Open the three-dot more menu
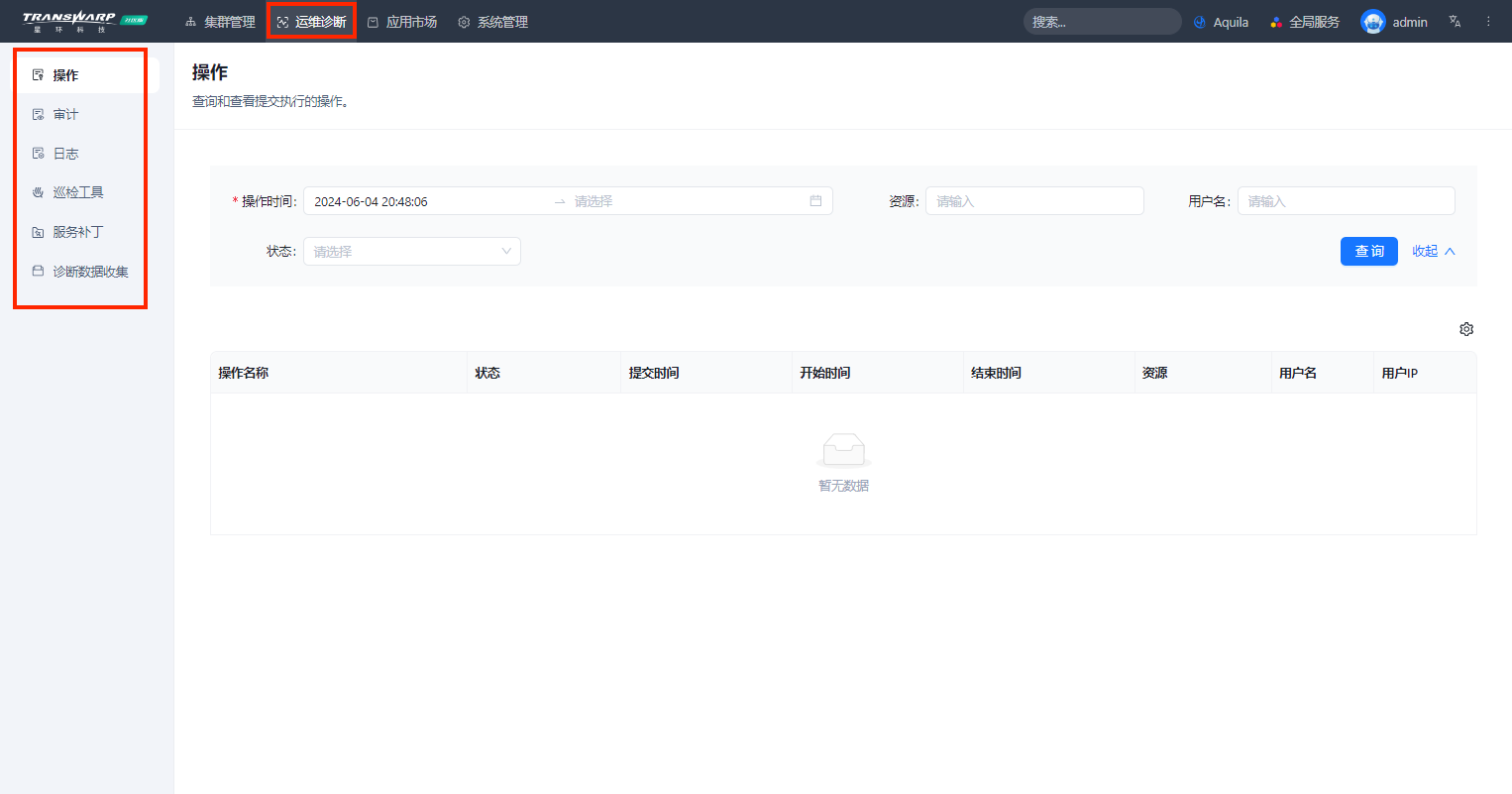This screenshot has height=794, width=1512. point(1488,22)
